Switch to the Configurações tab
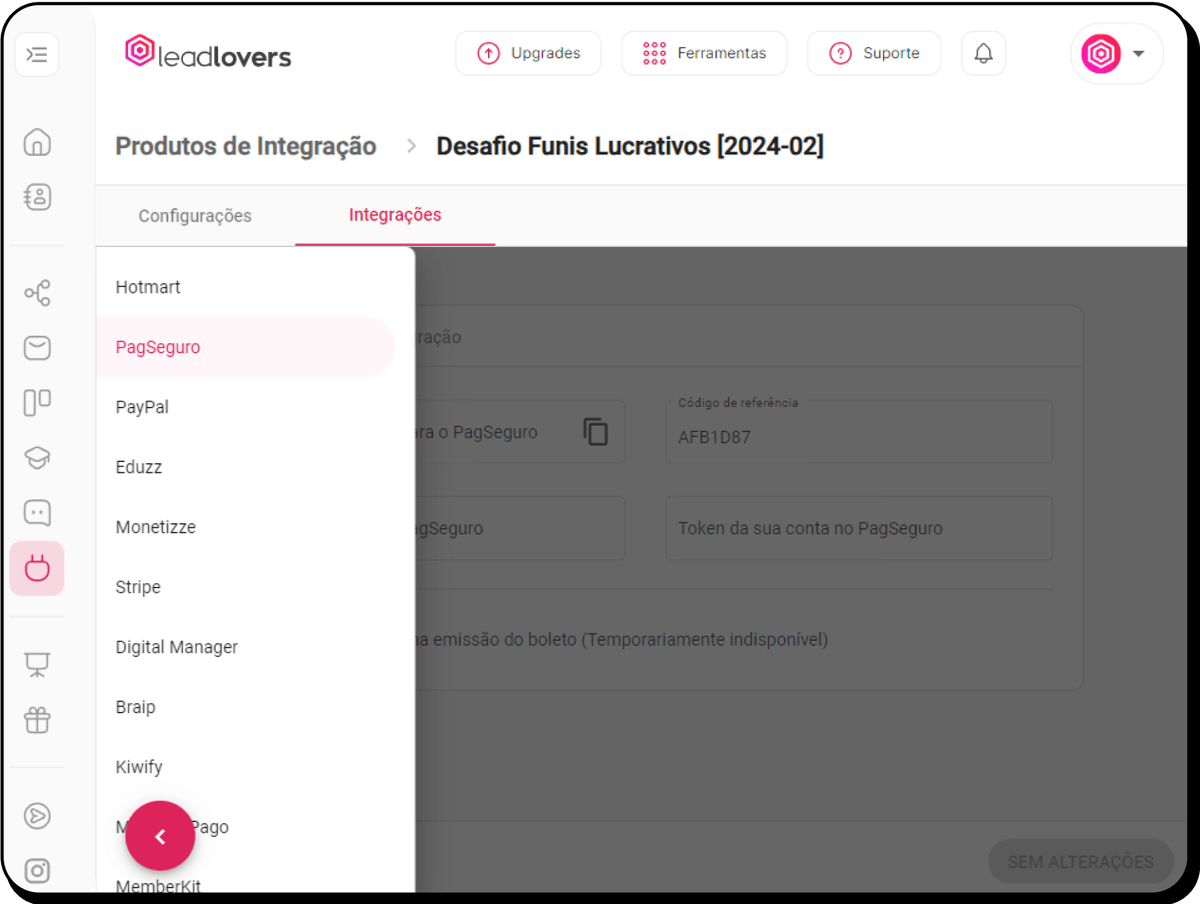This screenshot has height=904, width=1200. point(195,216)
